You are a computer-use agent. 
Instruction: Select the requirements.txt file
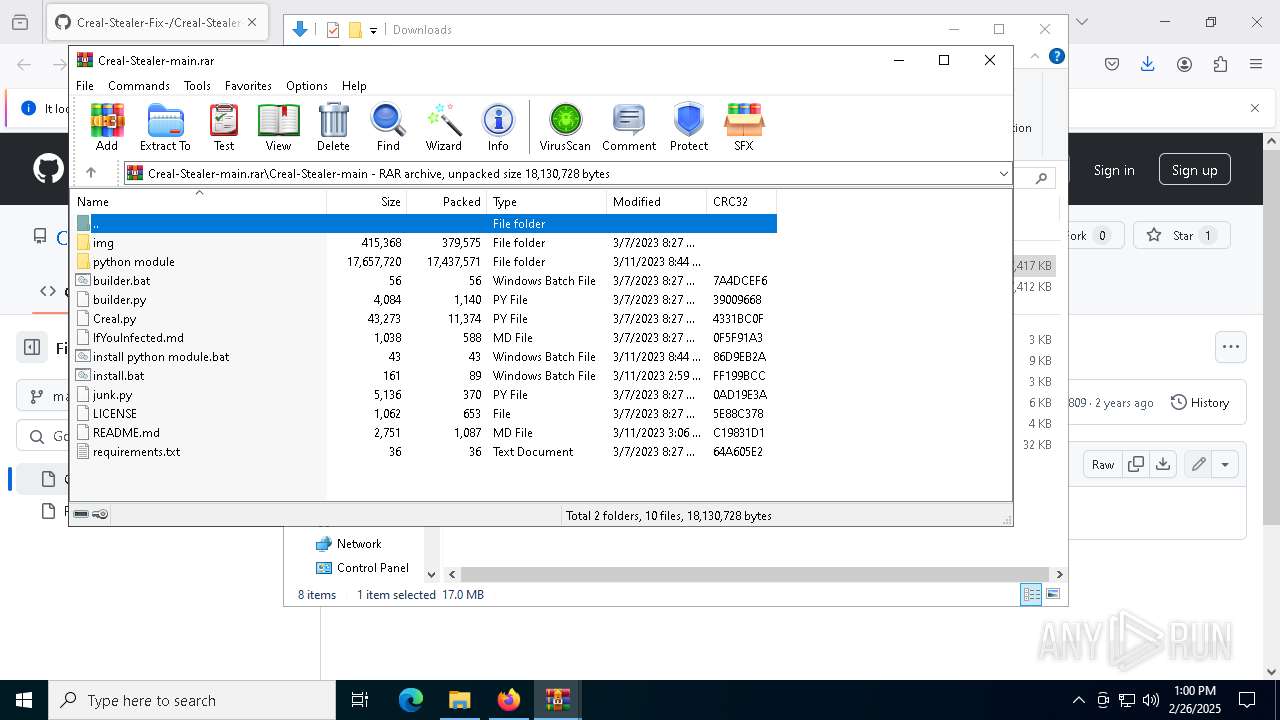click(425, 452)
